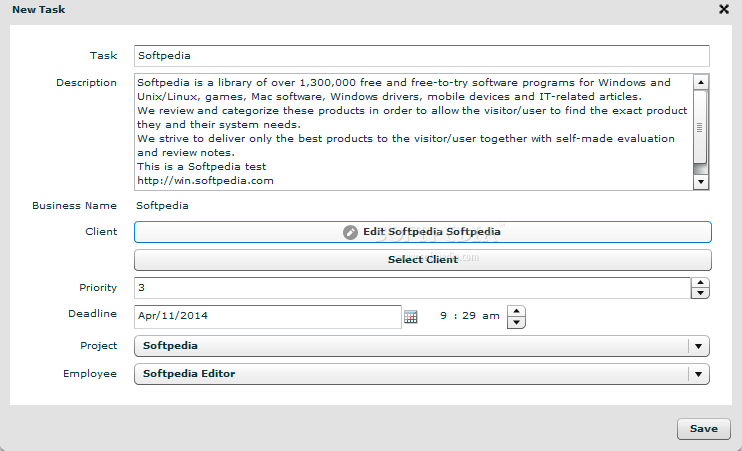Click the description scrollbar up arrow

(x=701, y=82)
